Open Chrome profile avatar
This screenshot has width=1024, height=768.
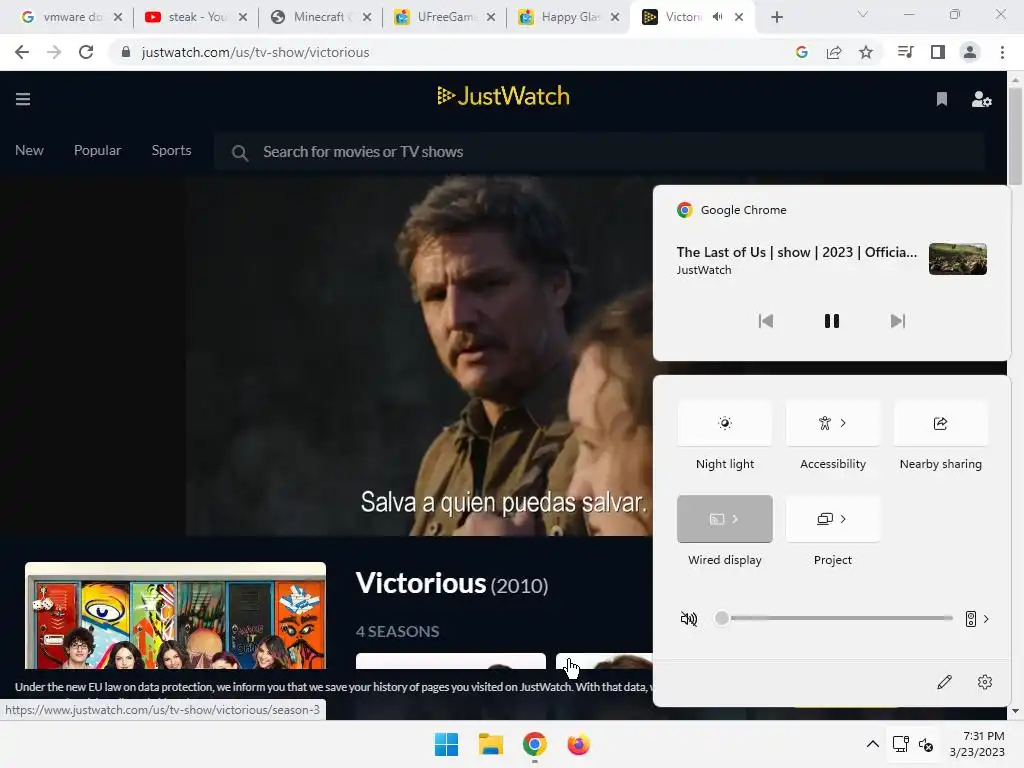970,52
